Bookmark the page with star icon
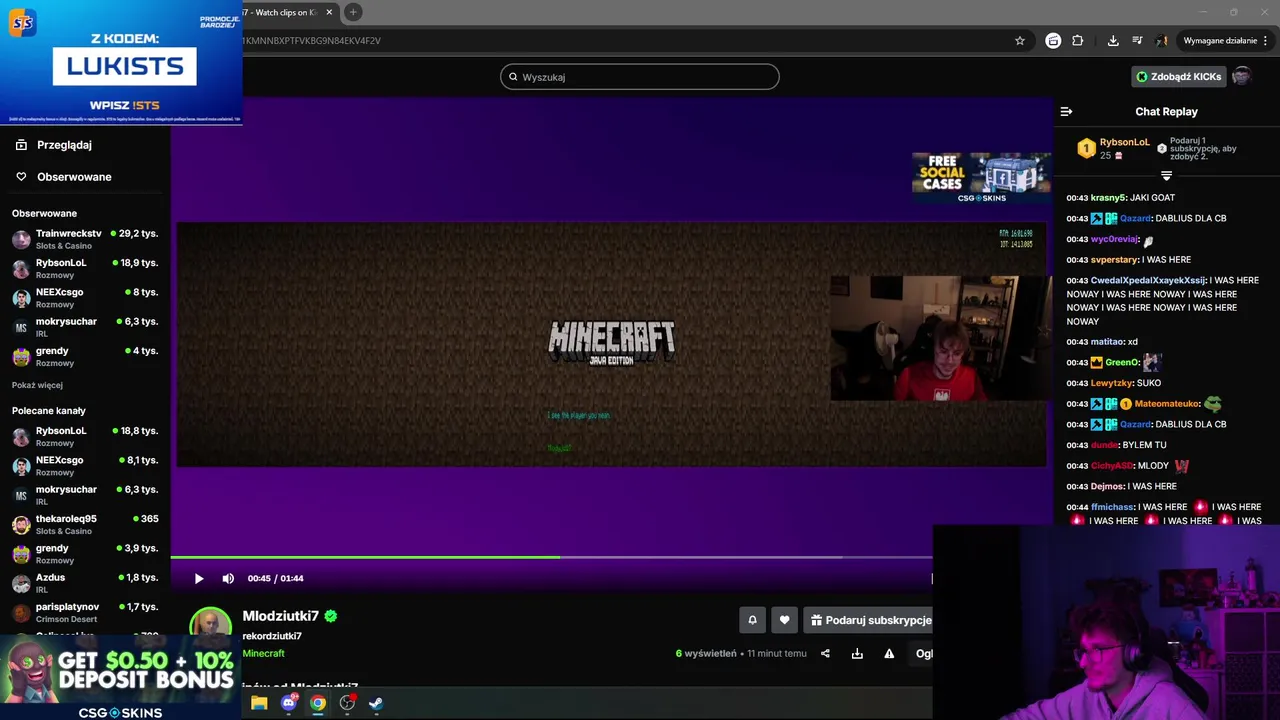Viewport: 1280px width, 720px height. coord(1020,41)
